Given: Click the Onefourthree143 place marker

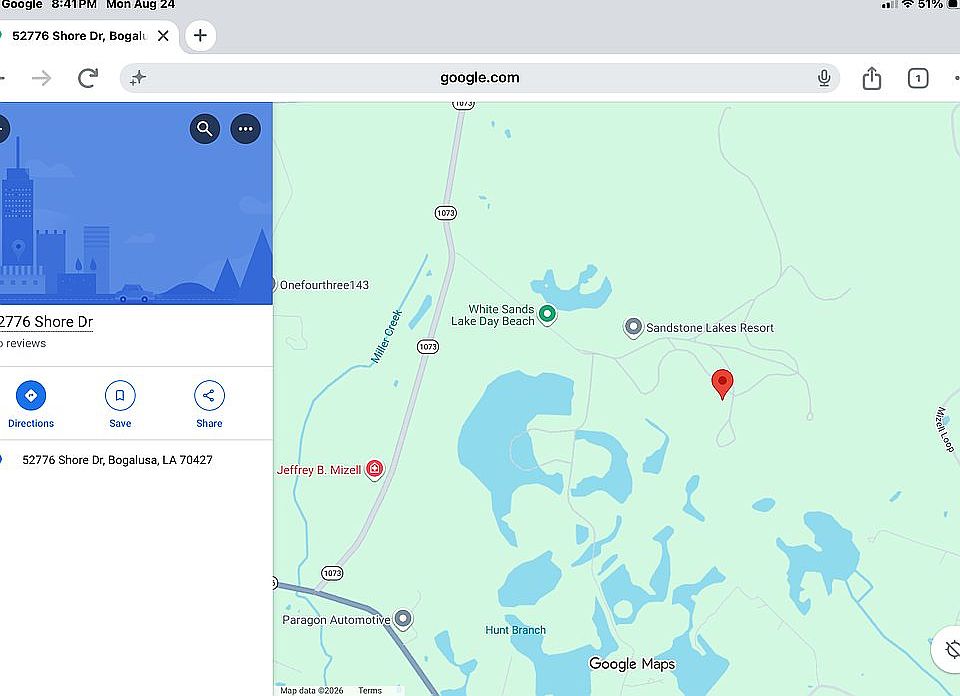Looking at the screenshot, I should click(274, 285).
